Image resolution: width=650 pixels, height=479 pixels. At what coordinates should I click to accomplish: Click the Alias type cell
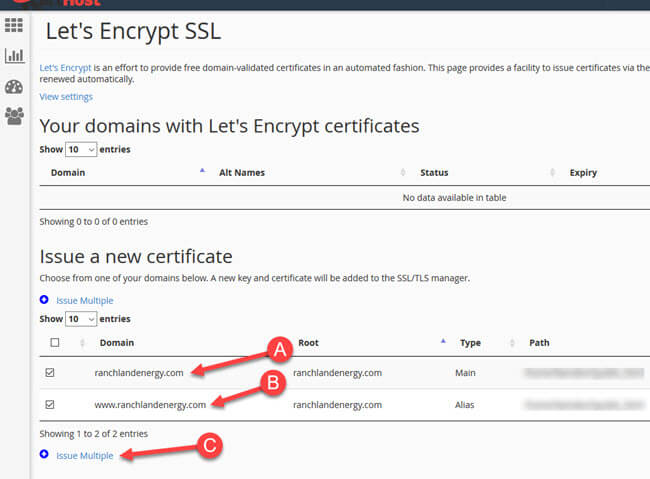click(464, 405)
